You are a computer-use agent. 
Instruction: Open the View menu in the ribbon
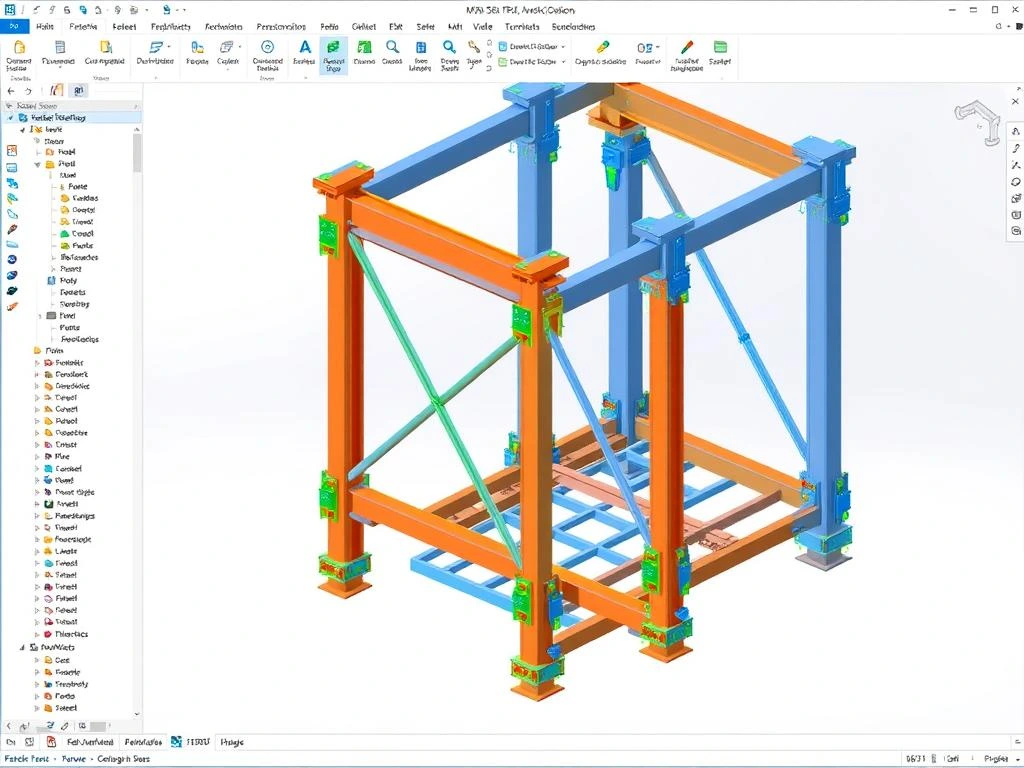click(x=483, y=27)
